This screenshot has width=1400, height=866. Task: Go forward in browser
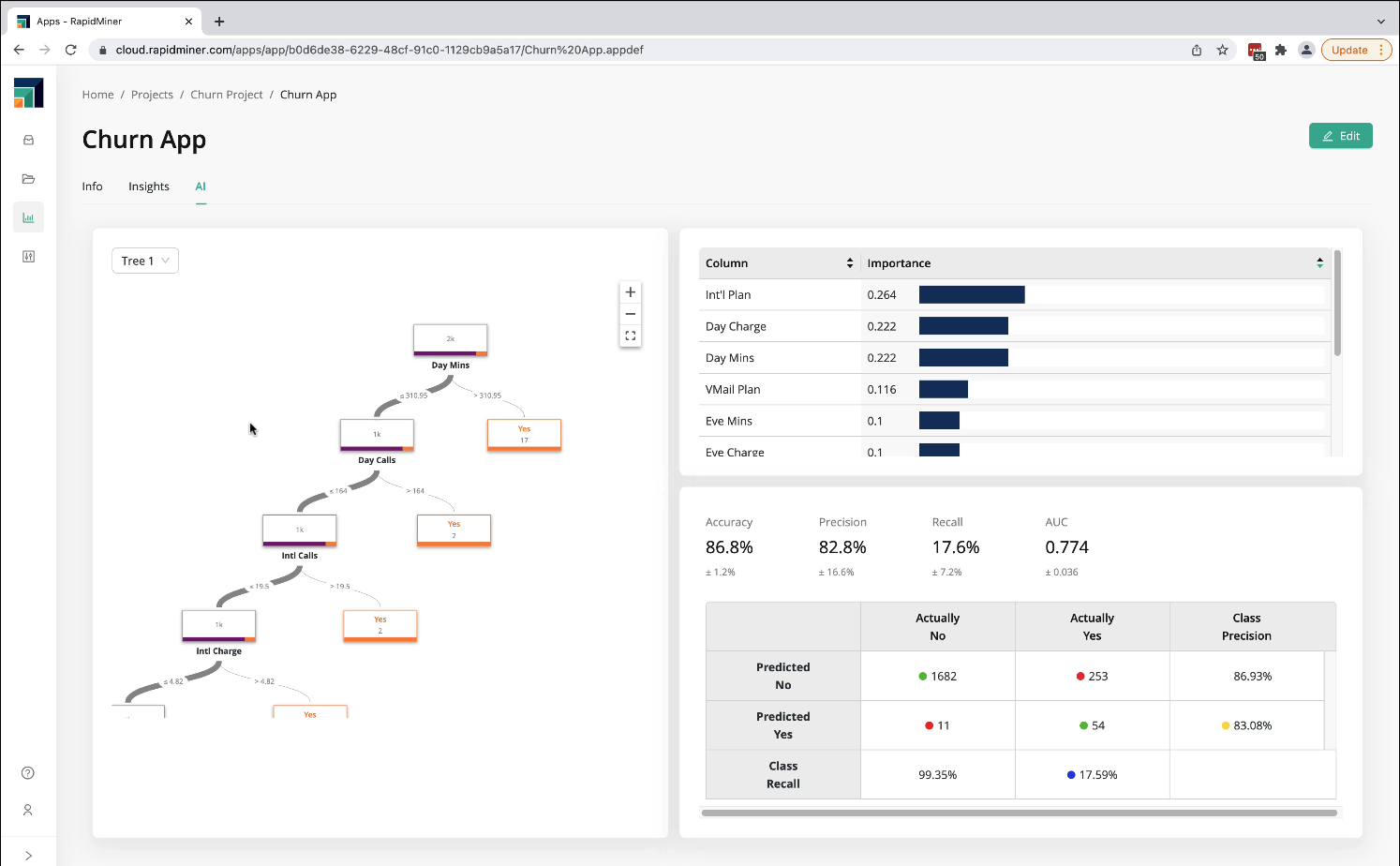(44, 50)
